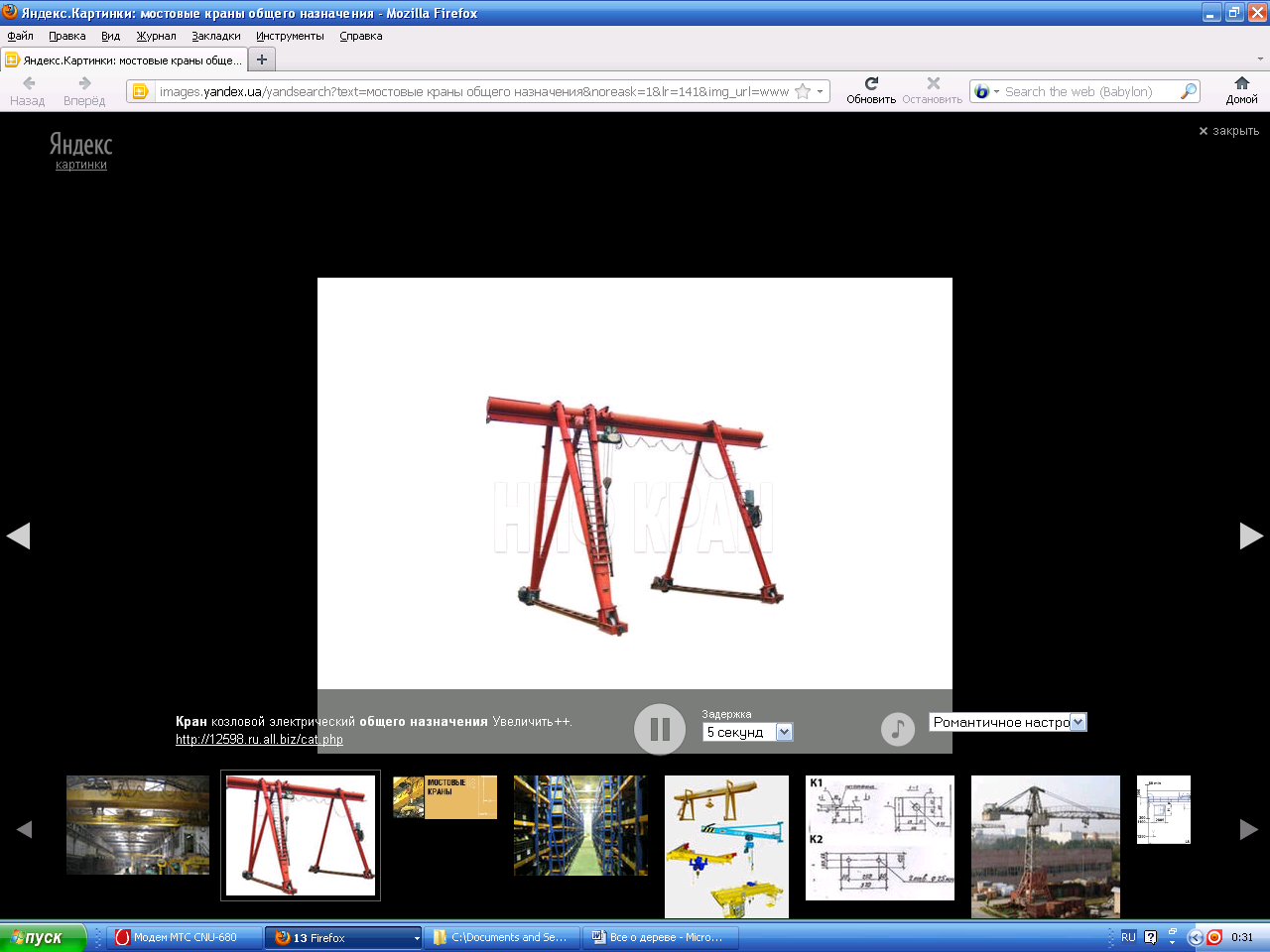The width and height of the screenshot is (1270, 952).
Task: Select the warehouse shelving aisle thumbnail
Action: click(x=580, y=825)
